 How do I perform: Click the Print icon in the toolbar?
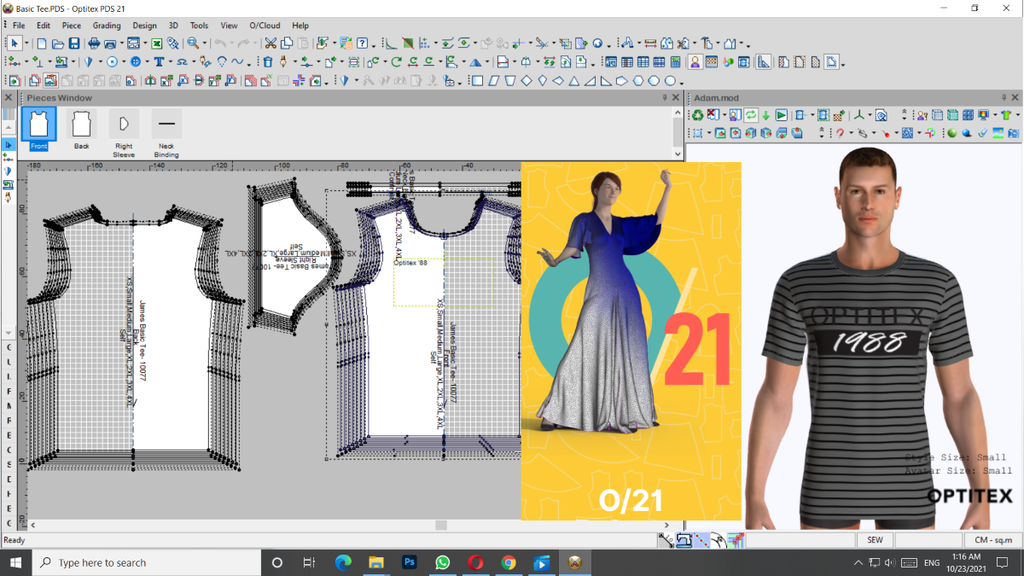click(94, 44)
